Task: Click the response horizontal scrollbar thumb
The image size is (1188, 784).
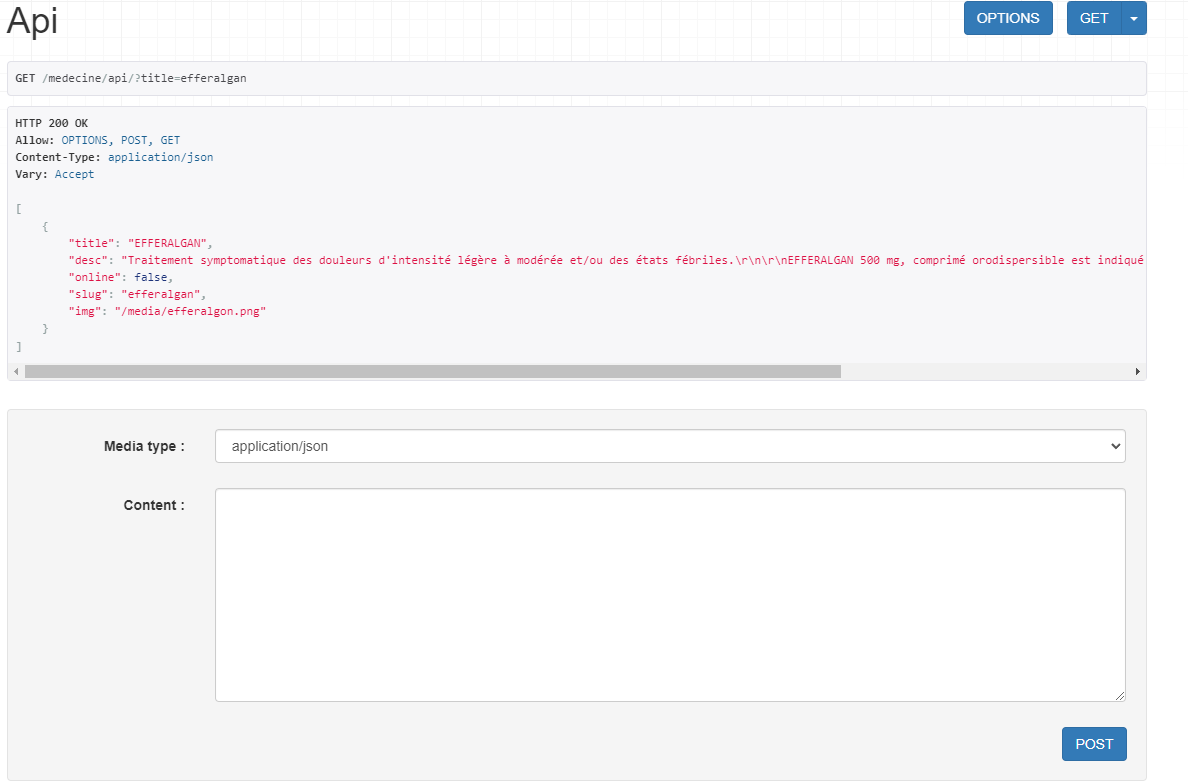Action: click(432, 372)
